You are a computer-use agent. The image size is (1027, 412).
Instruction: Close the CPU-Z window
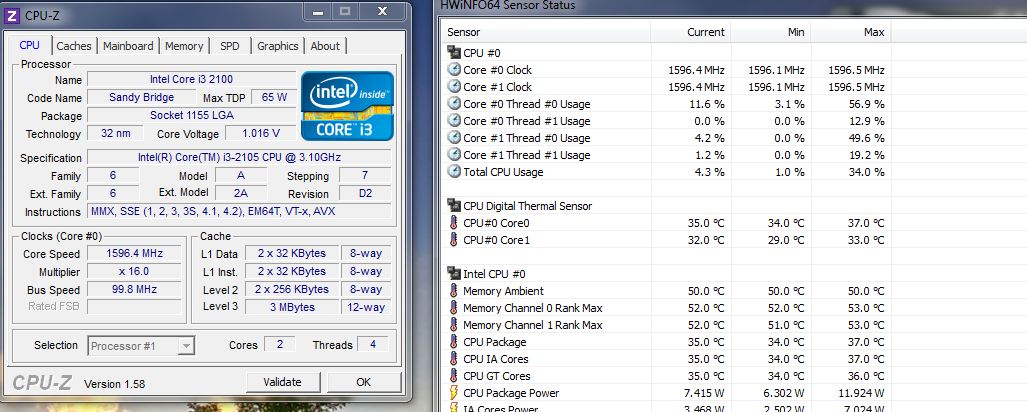pos(383,10)
